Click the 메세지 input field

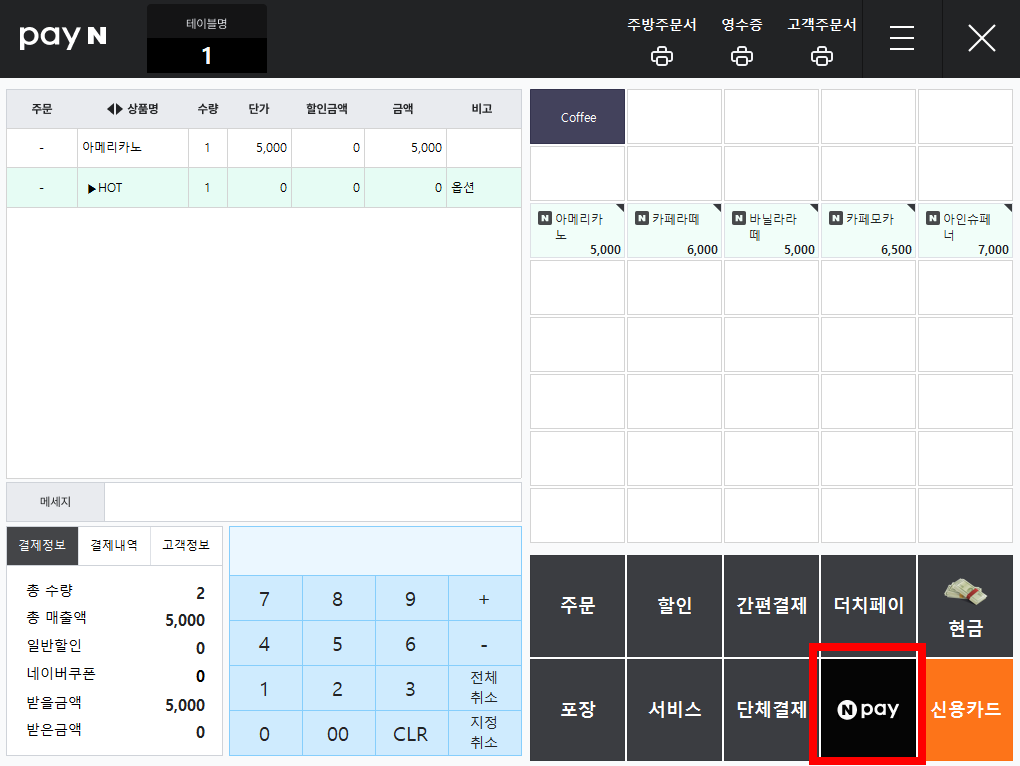point(313,501)
